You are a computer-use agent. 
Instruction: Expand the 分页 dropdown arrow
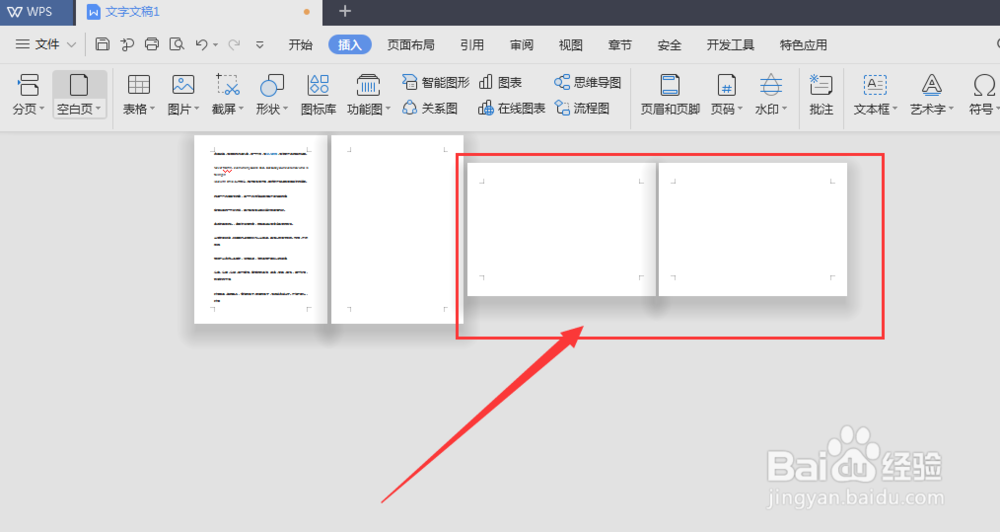(42, 108)
